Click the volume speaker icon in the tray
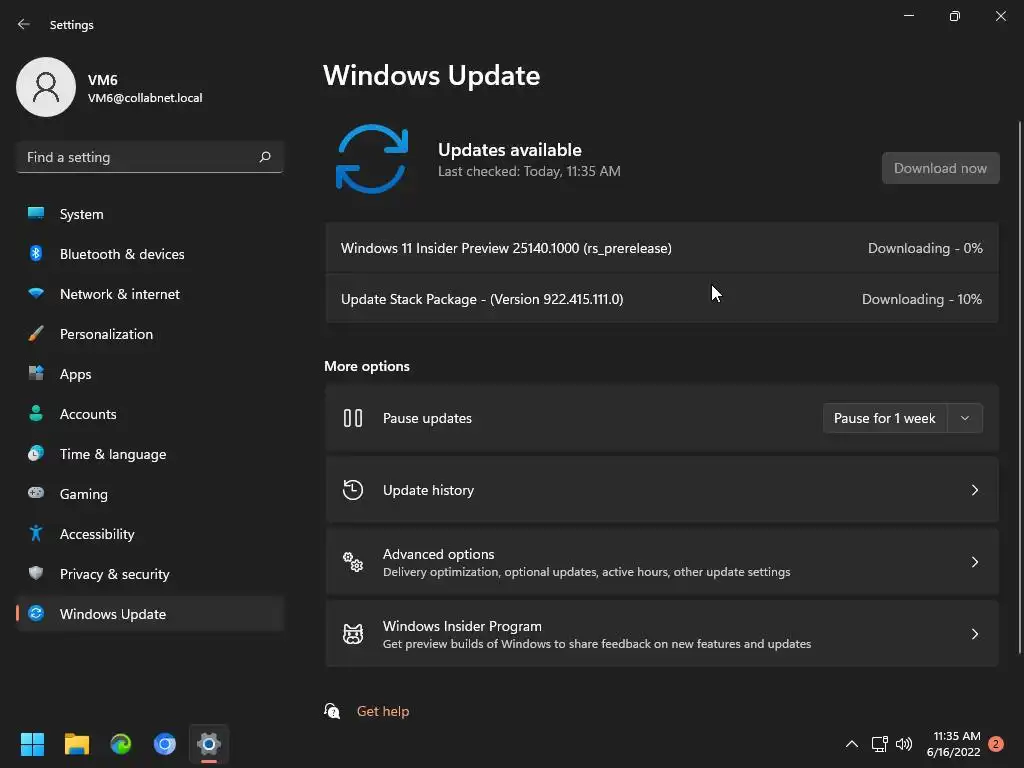Screen dimensions: 1024x768 pos(904,744)
